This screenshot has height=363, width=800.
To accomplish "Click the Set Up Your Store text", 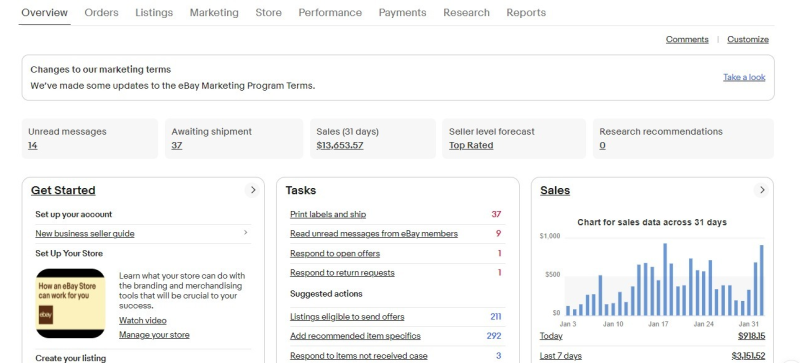I will (x=69, y=253).
